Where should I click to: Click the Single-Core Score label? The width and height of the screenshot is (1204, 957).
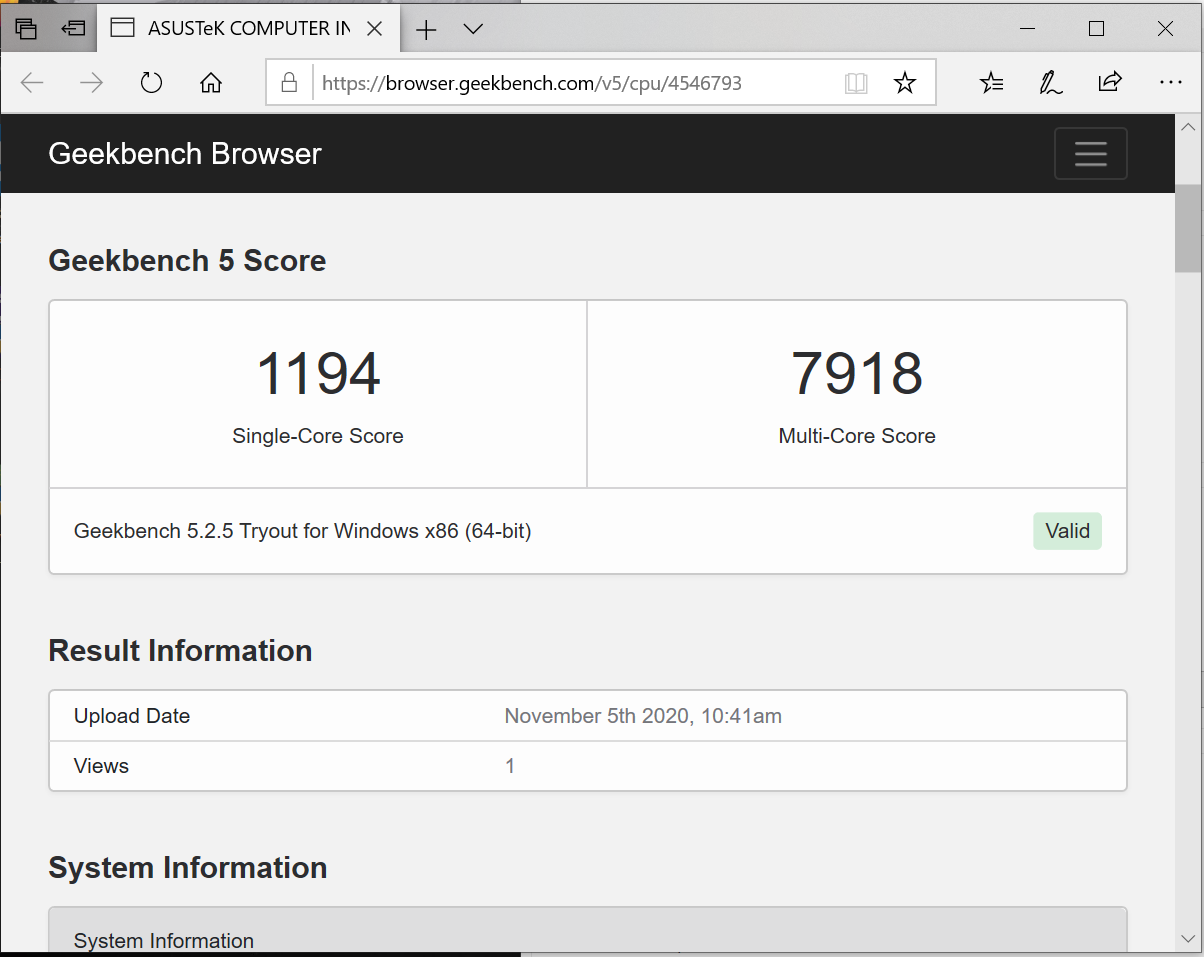(x=318, y=436)
